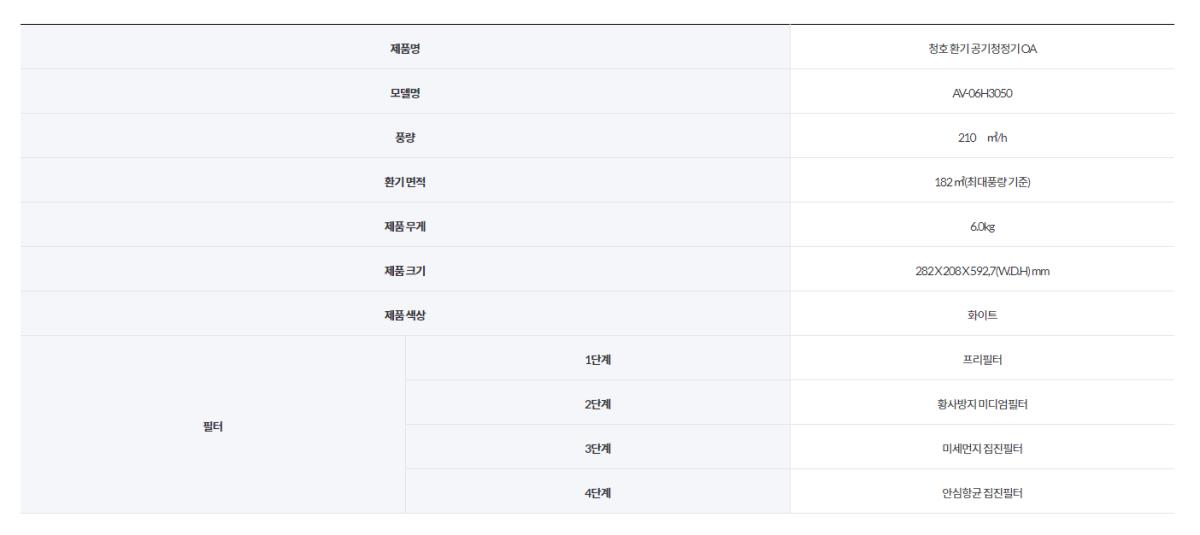Select the model number AV-06H3050

coord(982,91)
